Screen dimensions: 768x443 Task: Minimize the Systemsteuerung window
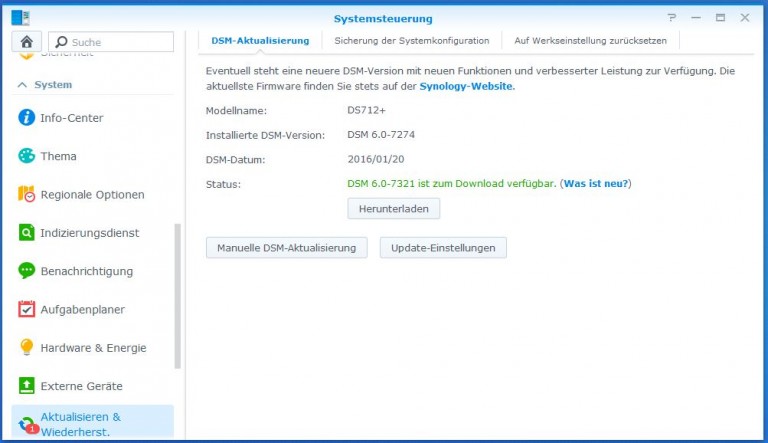(x=696, y=18)
